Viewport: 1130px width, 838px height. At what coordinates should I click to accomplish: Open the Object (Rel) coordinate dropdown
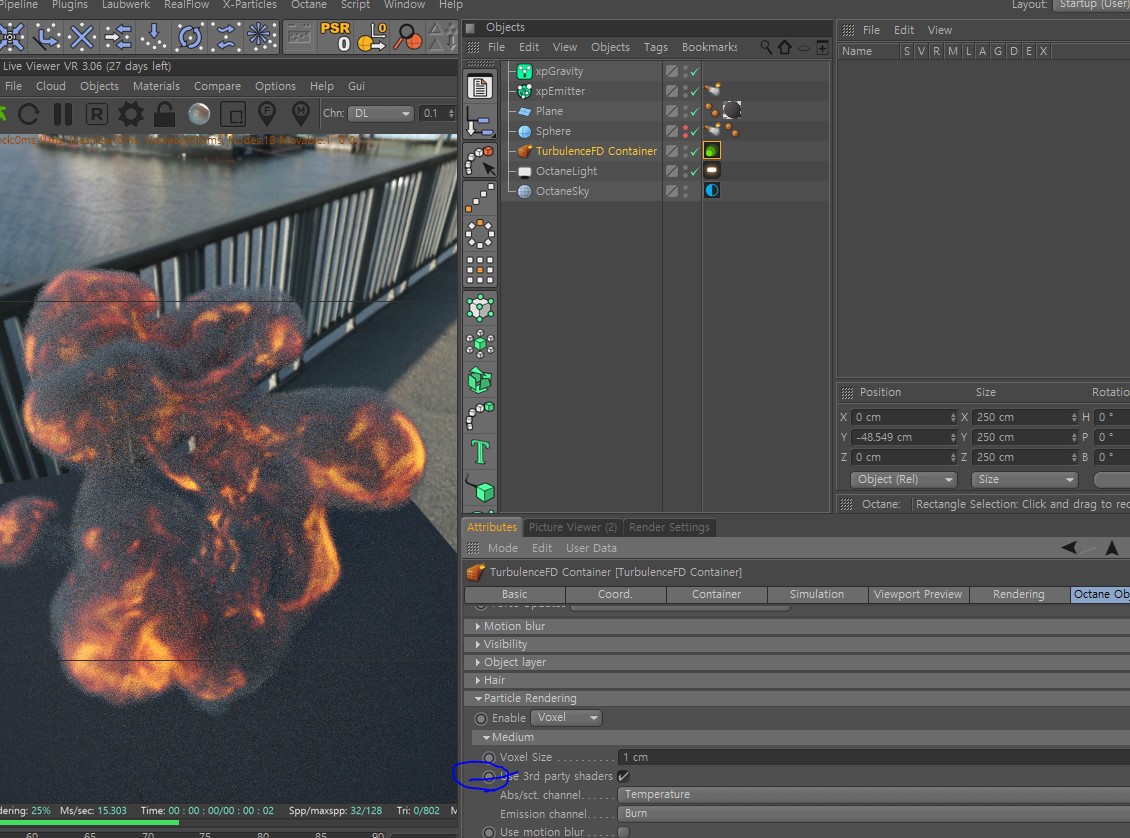904,479
